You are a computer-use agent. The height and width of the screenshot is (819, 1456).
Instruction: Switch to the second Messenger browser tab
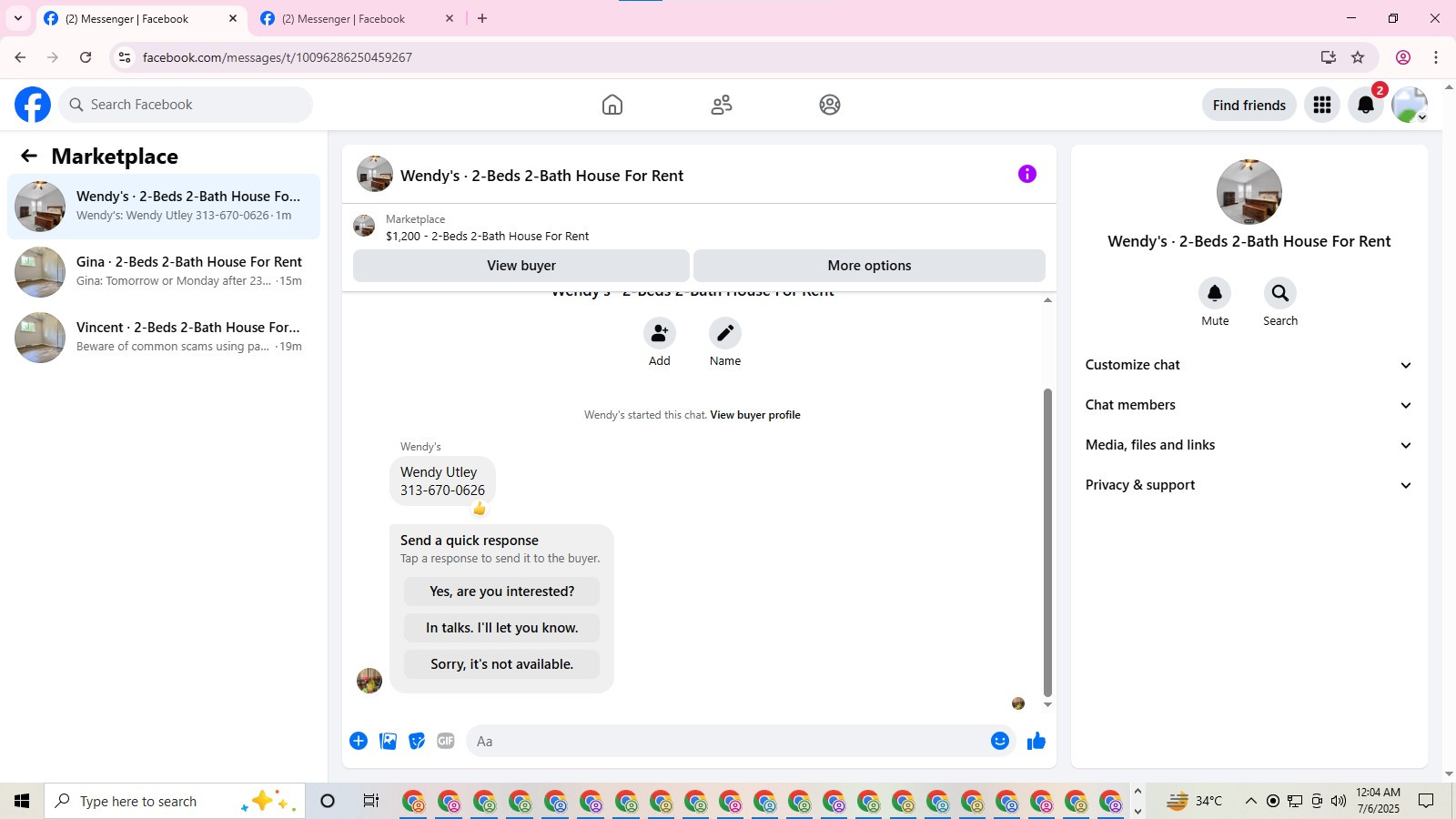(x=357, y=18)
